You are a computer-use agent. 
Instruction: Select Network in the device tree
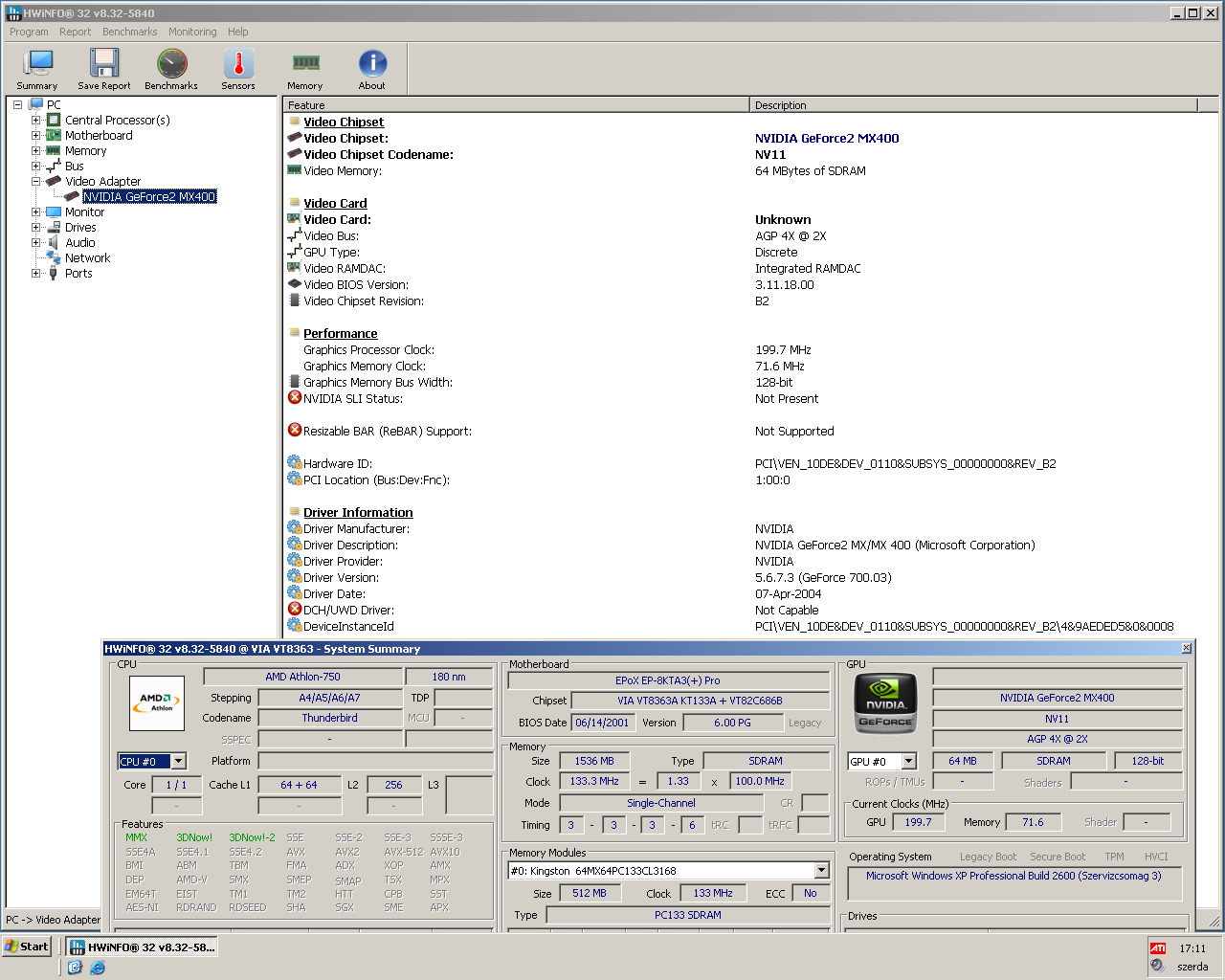tap(87, 258)
